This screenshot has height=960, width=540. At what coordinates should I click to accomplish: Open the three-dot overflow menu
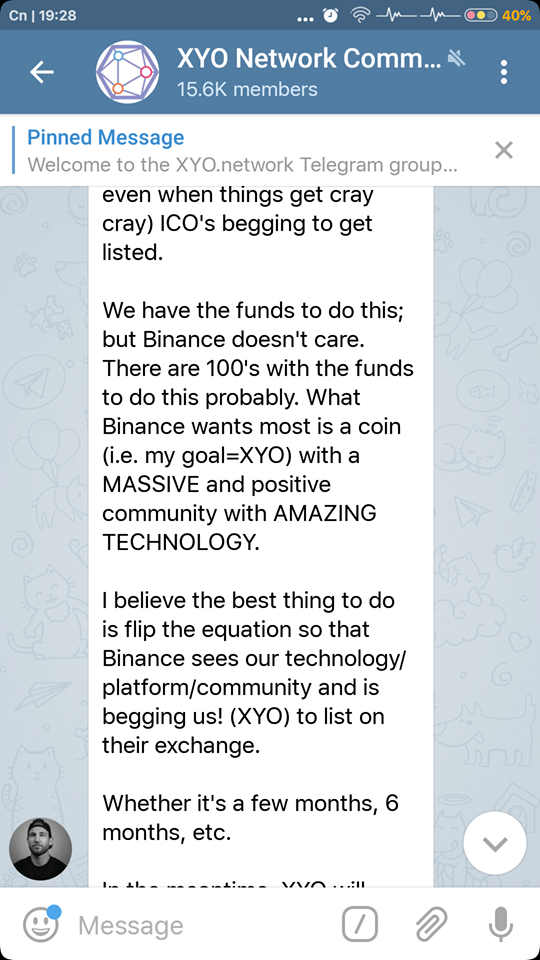[x=504, y=72]
